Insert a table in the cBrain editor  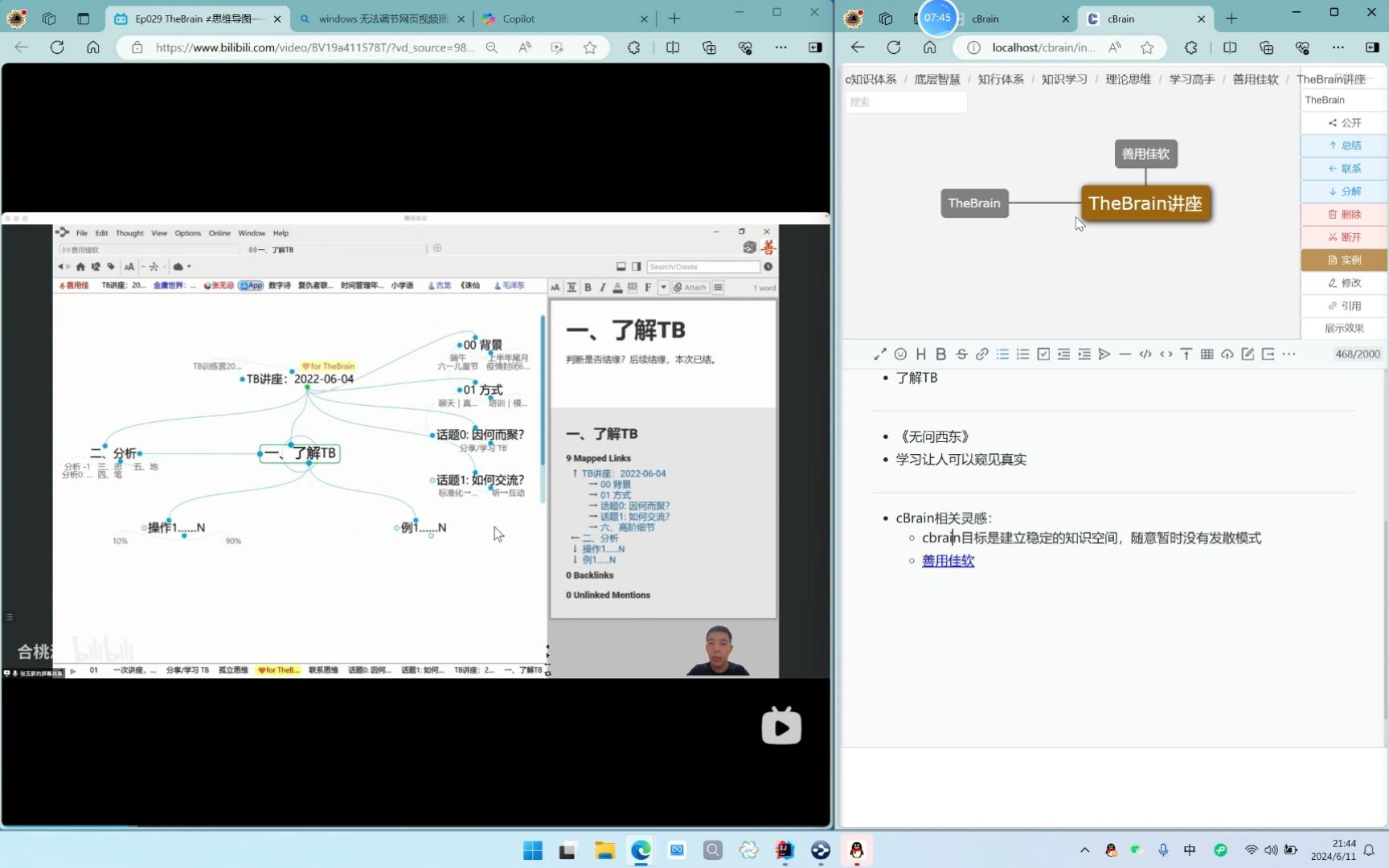coord(1207,354)
